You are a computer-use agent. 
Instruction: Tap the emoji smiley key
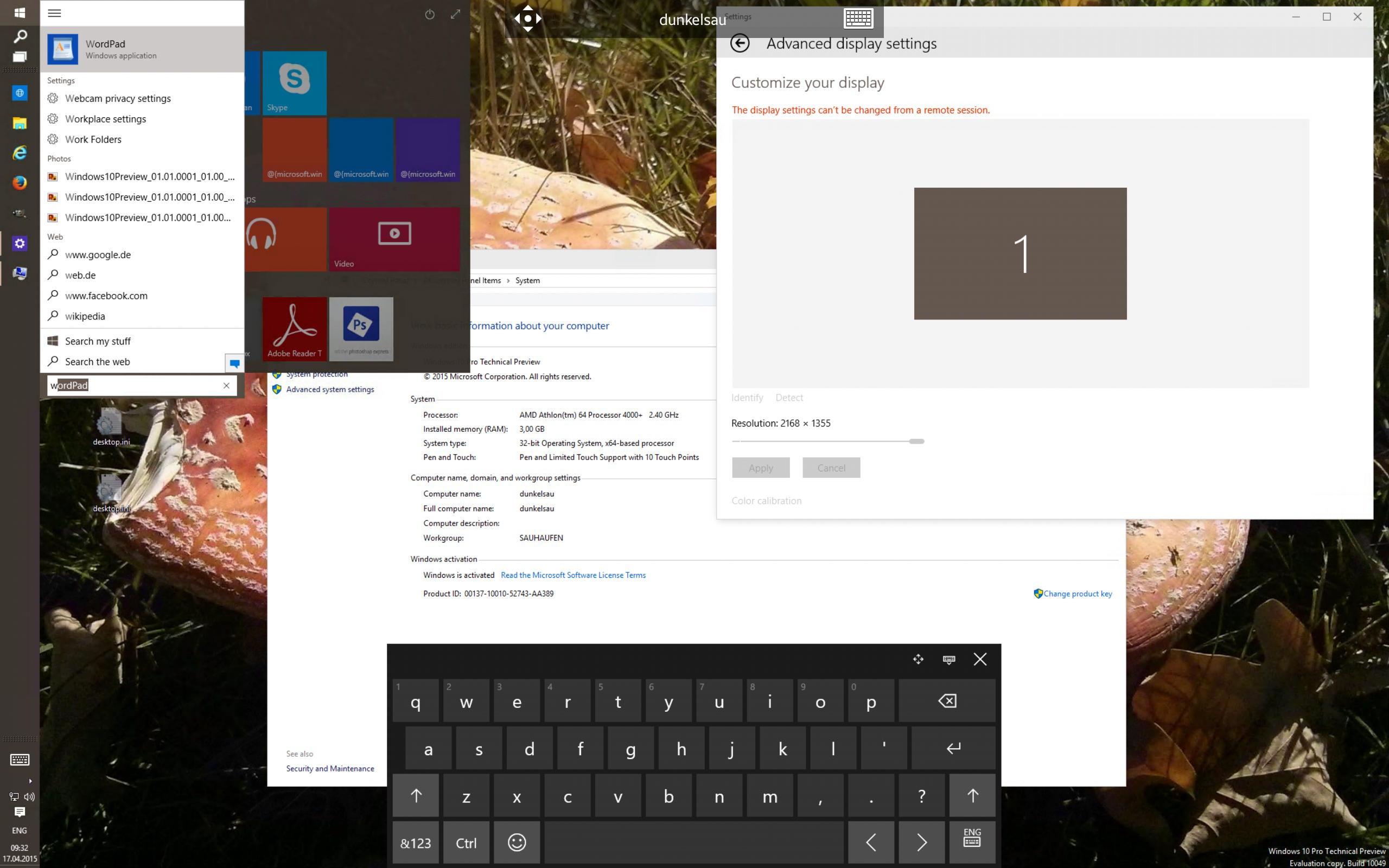(x=517, y=842)
